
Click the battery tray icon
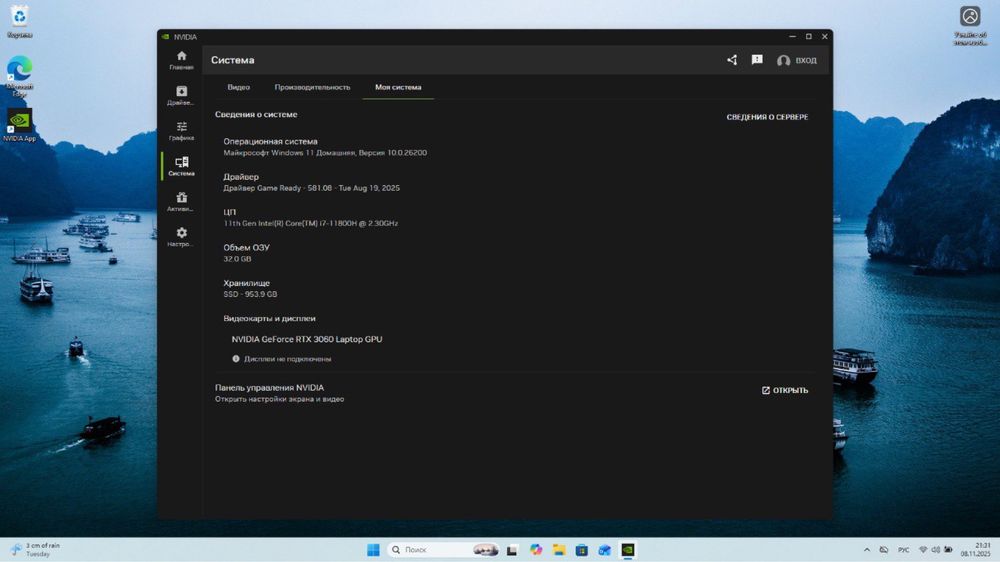pyautogui.click(x=948, y=550)
